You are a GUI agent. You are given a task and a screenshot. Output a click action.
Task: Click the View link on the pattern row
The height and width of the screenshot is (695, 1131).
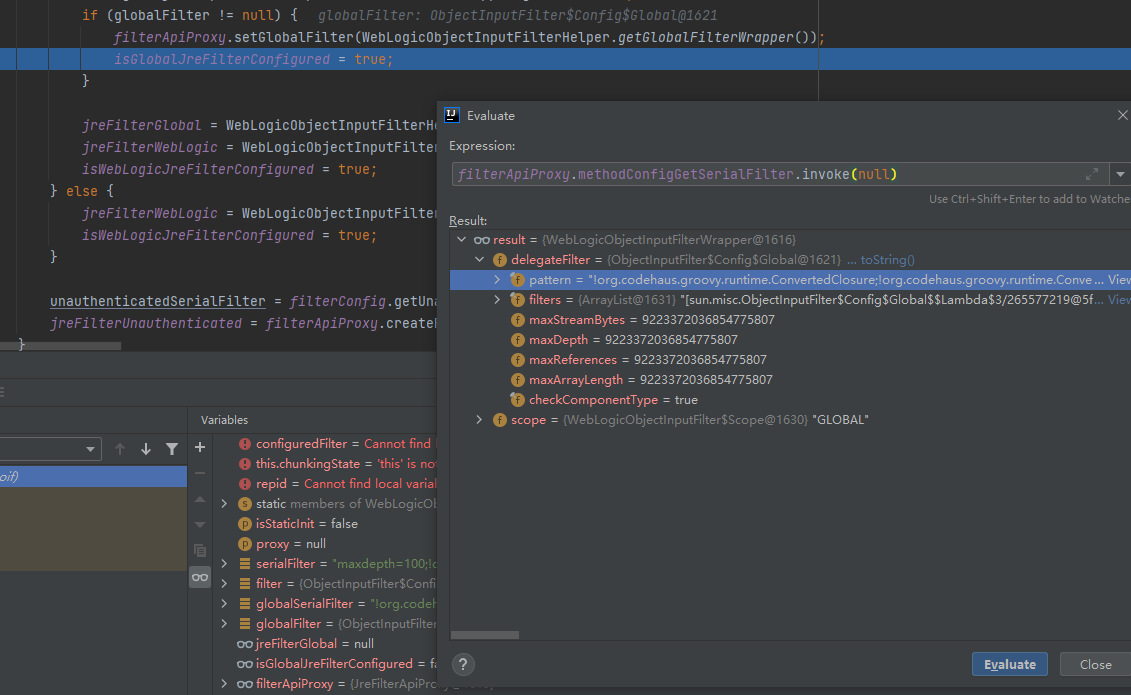click(x=1119, y=280)
